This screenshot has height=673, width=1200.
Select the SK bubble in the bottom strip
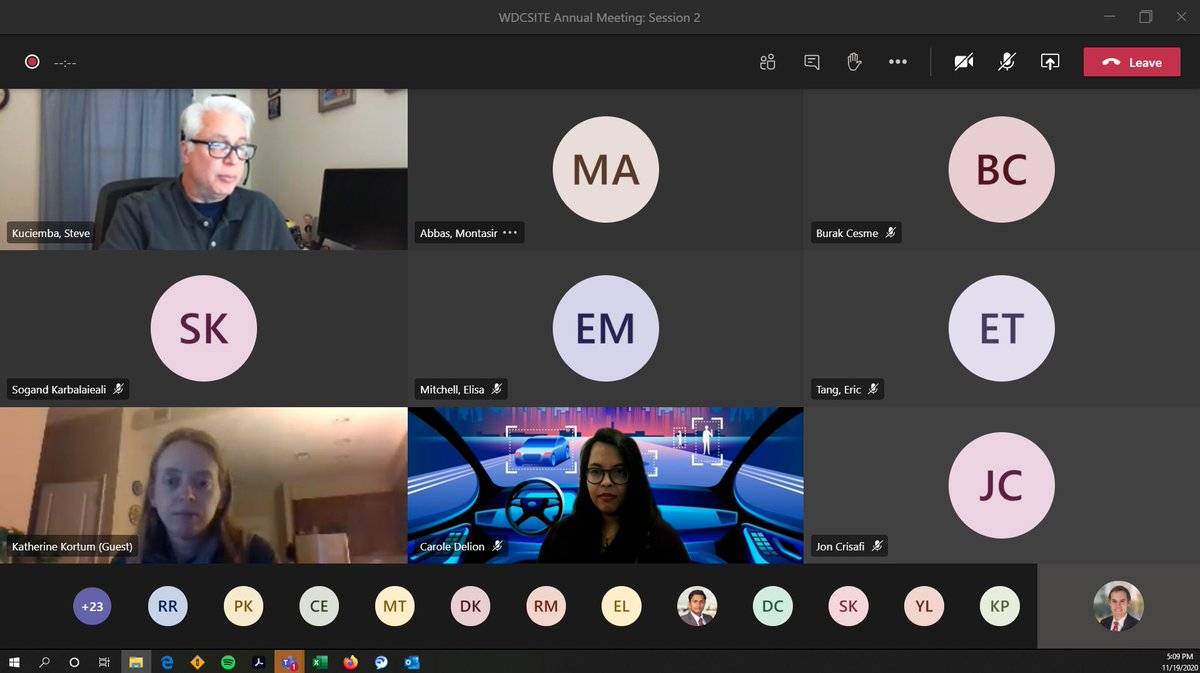pyautogui.click(x=848, y=606)
